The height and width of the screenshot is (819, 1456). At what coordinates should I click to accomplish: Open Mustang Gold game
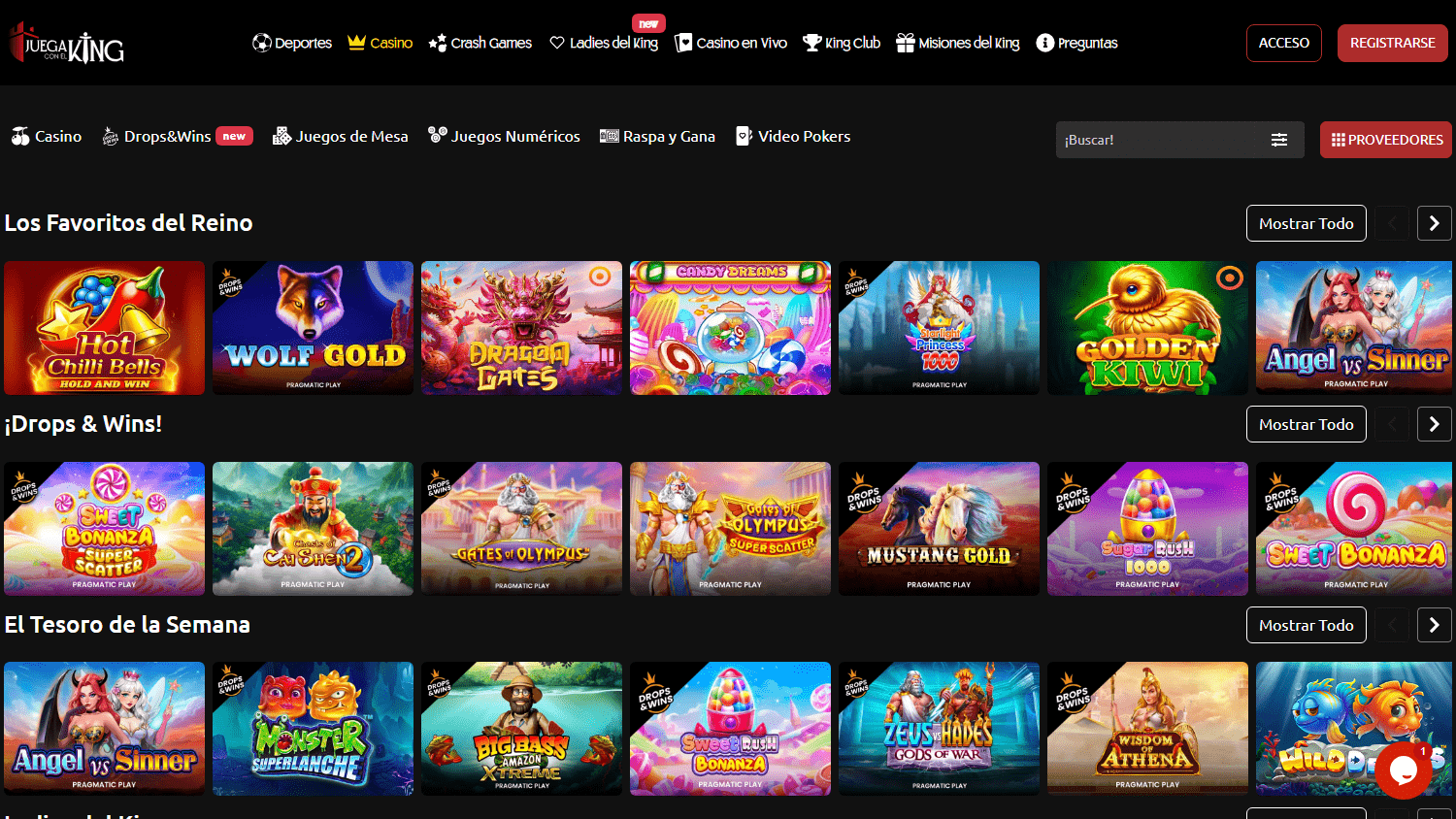point(939,529)
